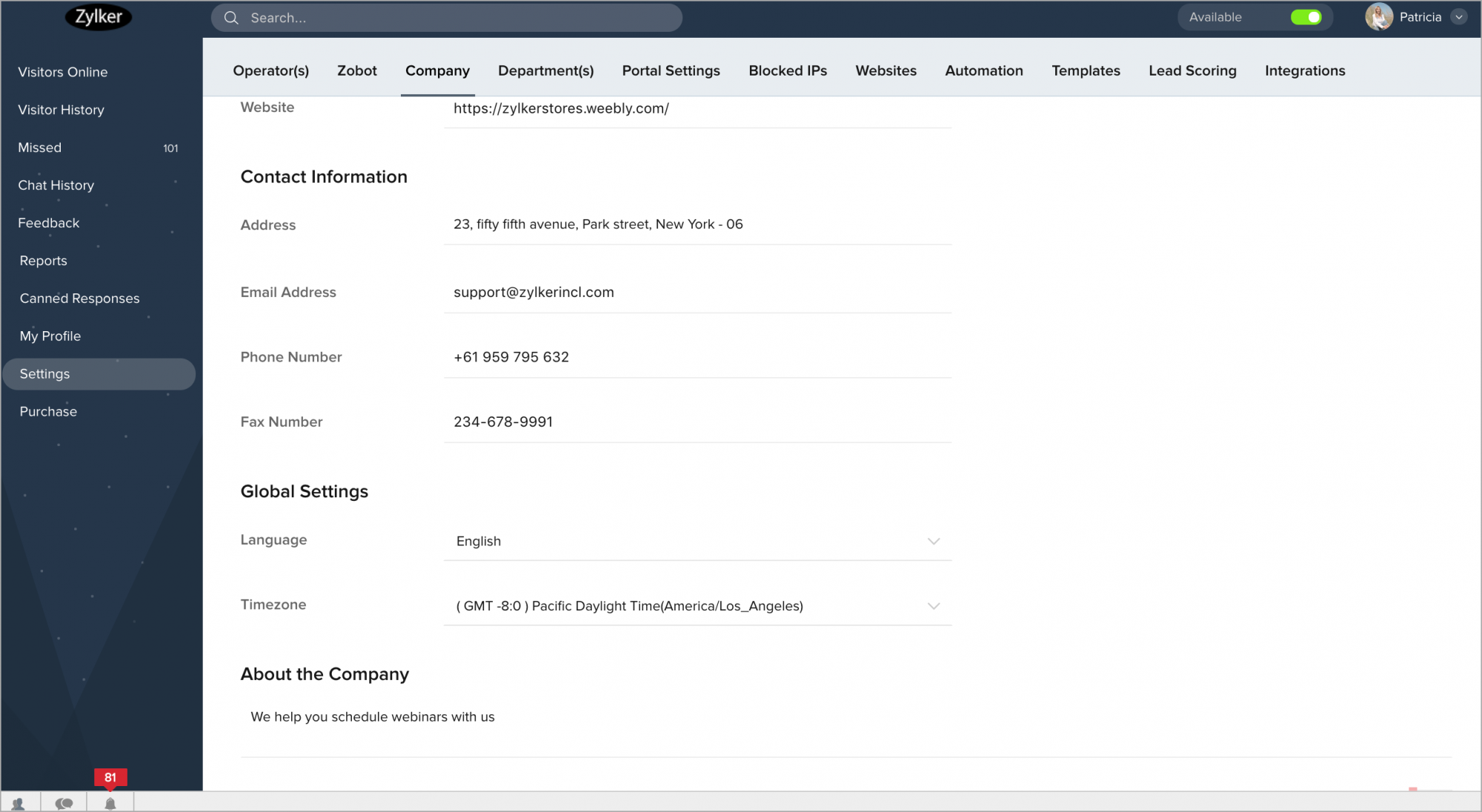
Task: Expand the Patricia account dropdown arrow
Action: click(x=1458, y=17)
